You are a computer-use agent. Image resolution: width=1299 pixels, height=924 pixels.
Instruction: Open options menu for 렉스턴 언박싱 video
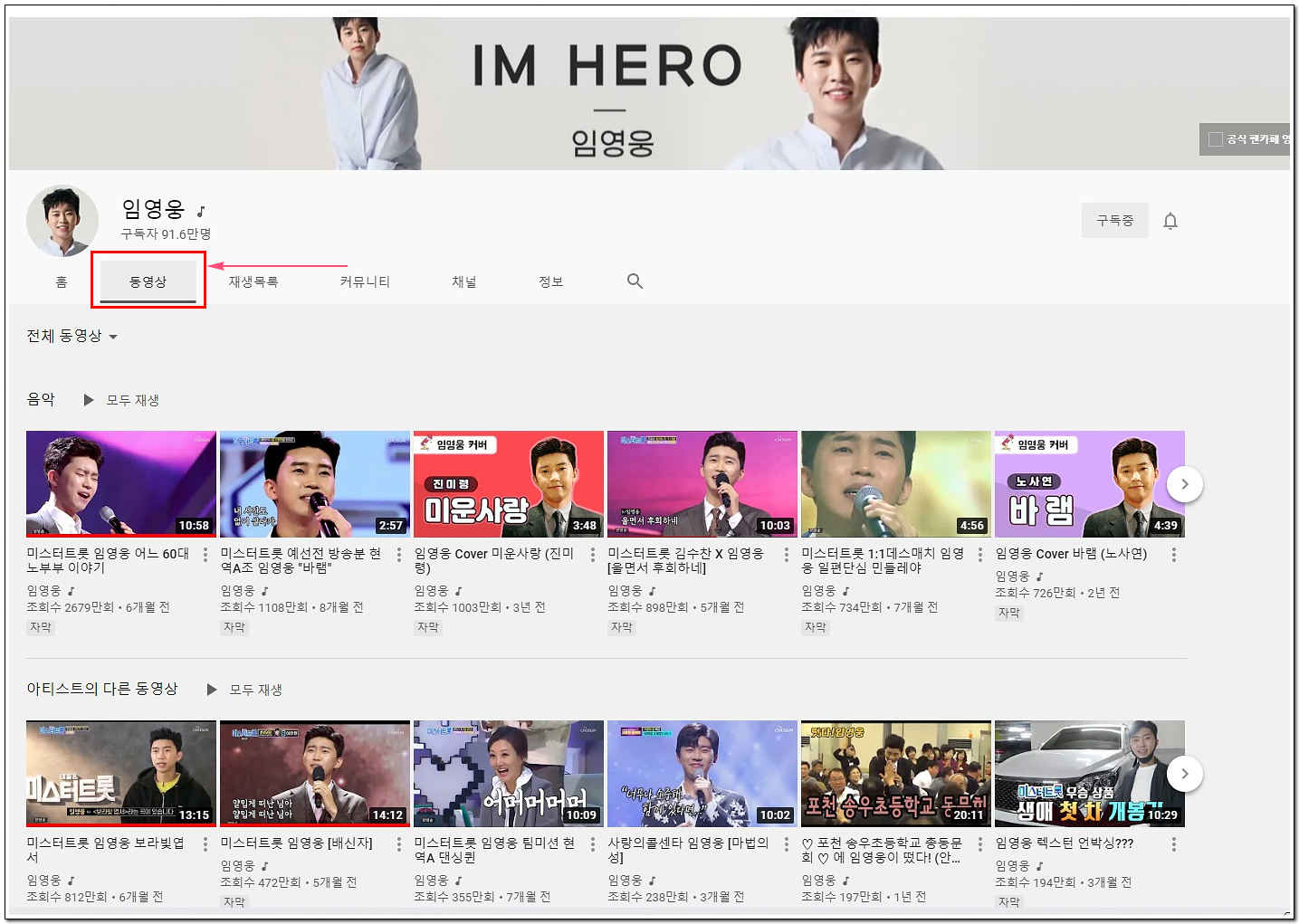[1174, 844]
